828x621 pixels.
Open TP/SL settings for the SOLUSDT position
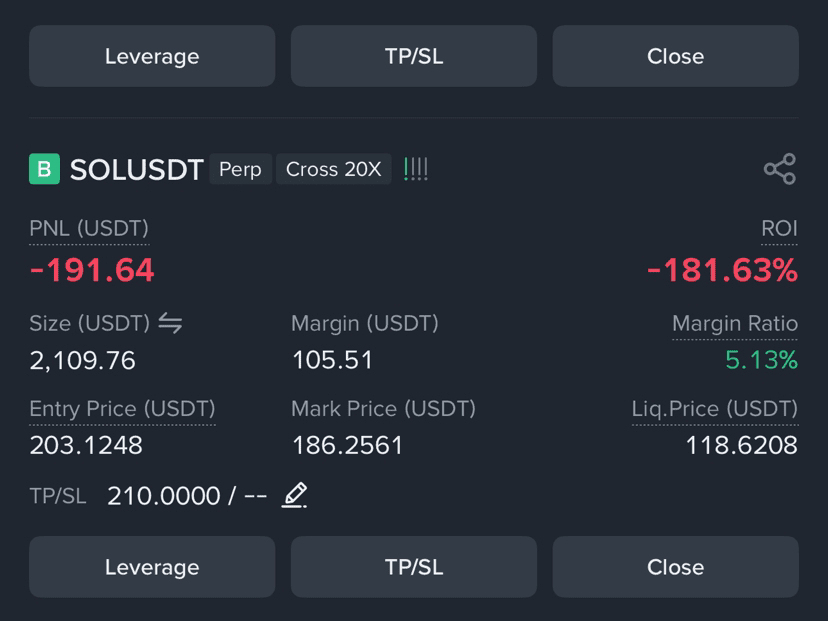click(x=414, y=567)
